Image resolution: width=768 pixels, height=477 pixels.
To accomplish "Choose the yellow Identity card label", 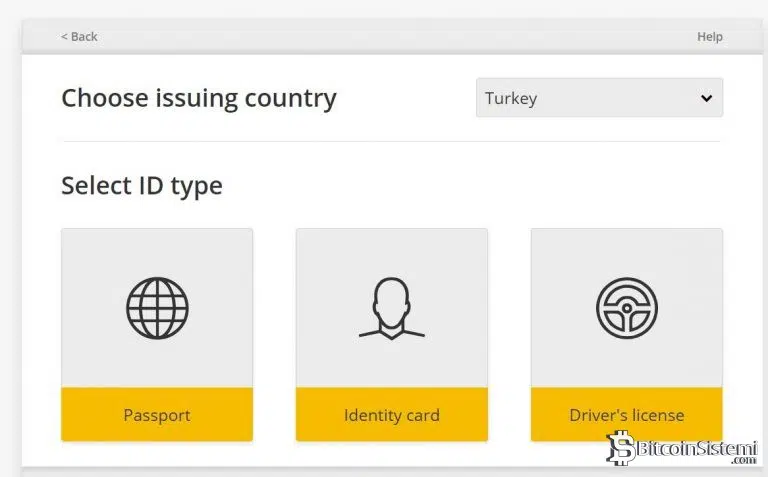I will [x=391, y=415].
